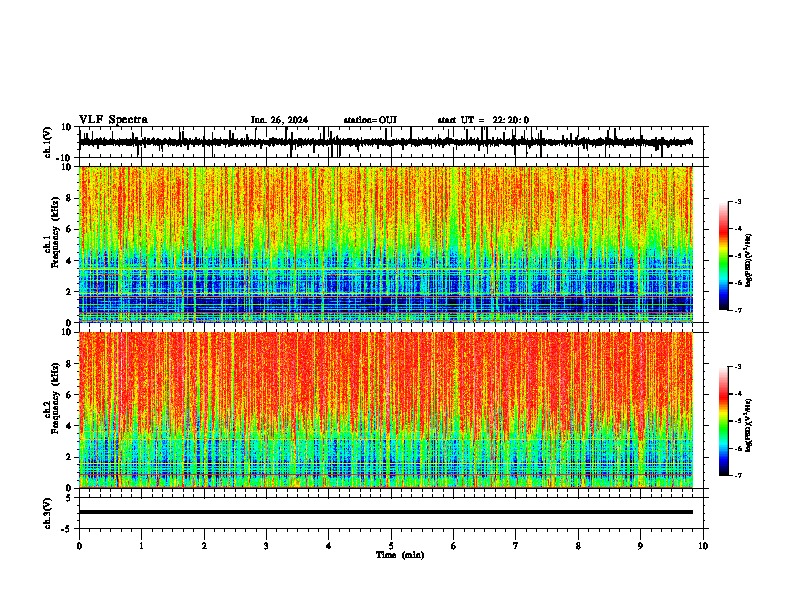This screenshot has height=612, width=792.
Task: Click the "VLF Spectra" plot title
Action: (x=113, y=120)
